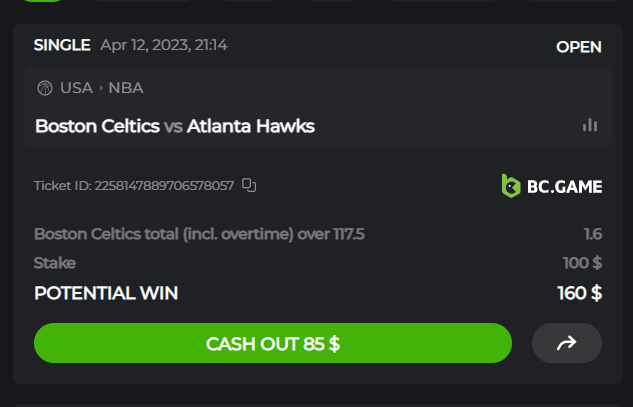Screen dimensions: 633x407
Task: Click the basketball sport icon
Action: tap(45, 88)
